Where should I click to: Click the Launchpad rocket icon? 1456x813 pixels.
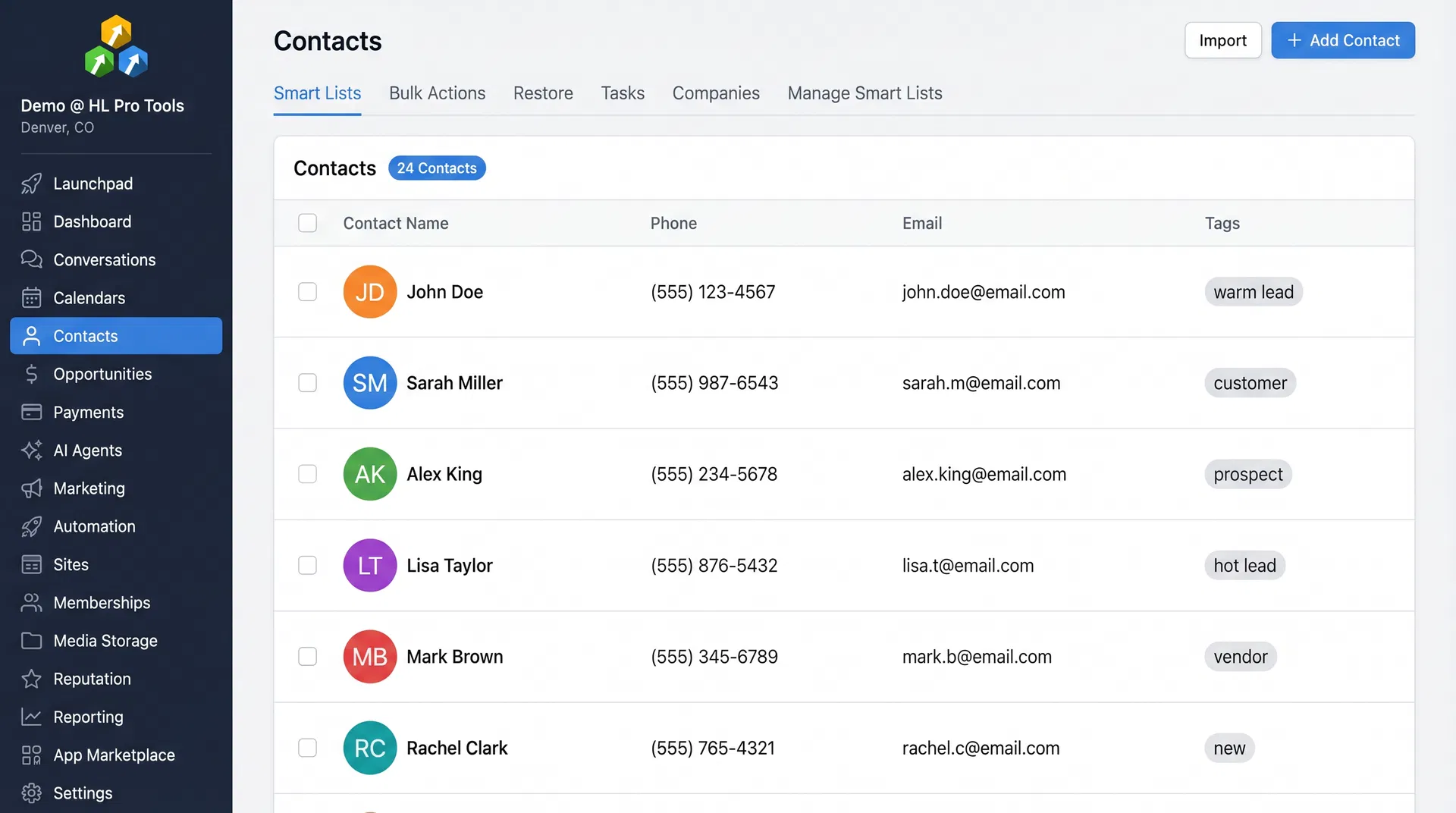tap(31, 184)
